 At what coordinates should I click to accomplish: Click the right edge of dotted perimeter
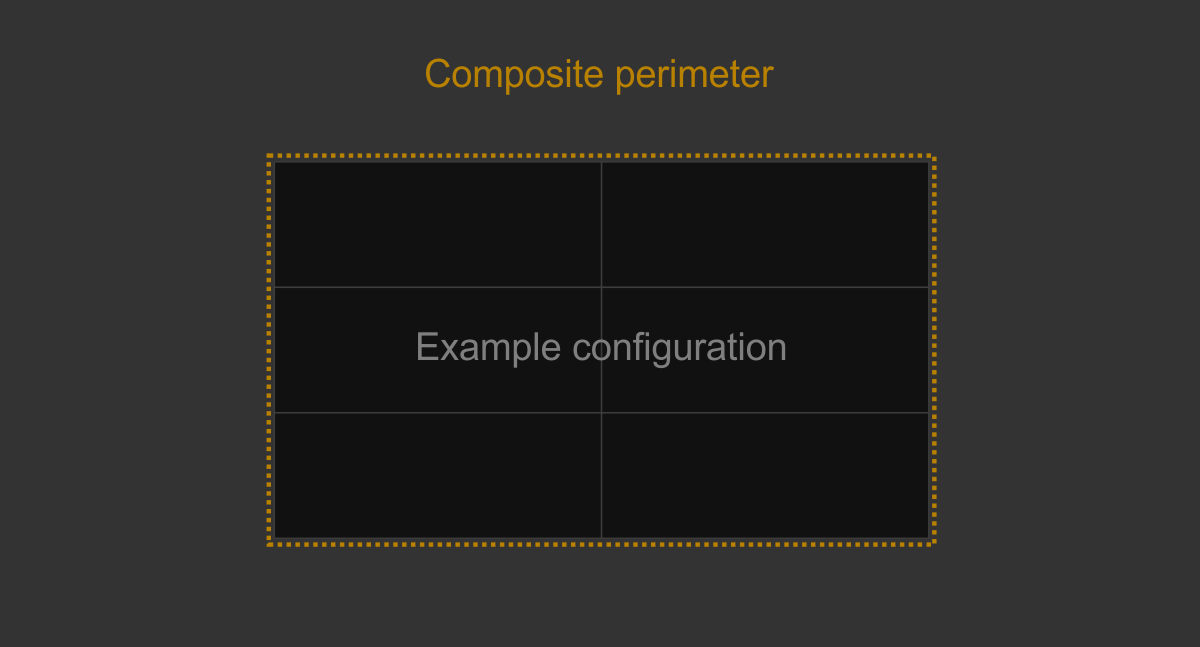933,350
